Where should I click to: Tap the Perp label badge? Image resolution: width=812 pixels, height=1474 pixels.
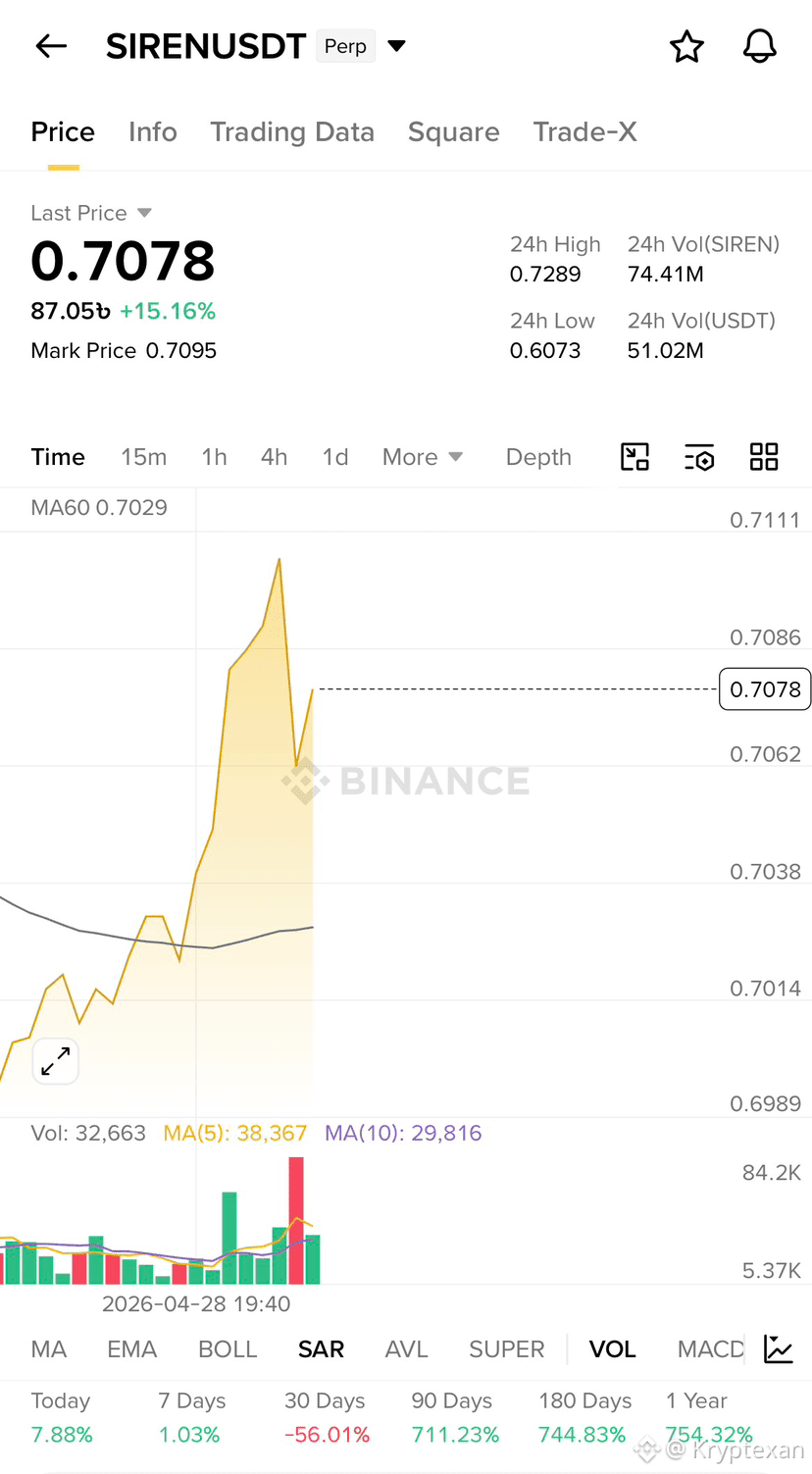tap(345, 46)
